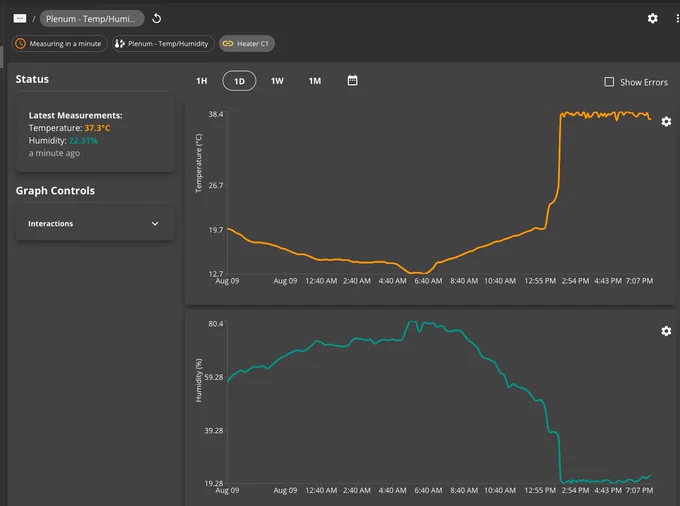Open the vertical dots overflow menu
Image resolution: width=680 pixels, height=506 pixels.
tap(677, 18)
